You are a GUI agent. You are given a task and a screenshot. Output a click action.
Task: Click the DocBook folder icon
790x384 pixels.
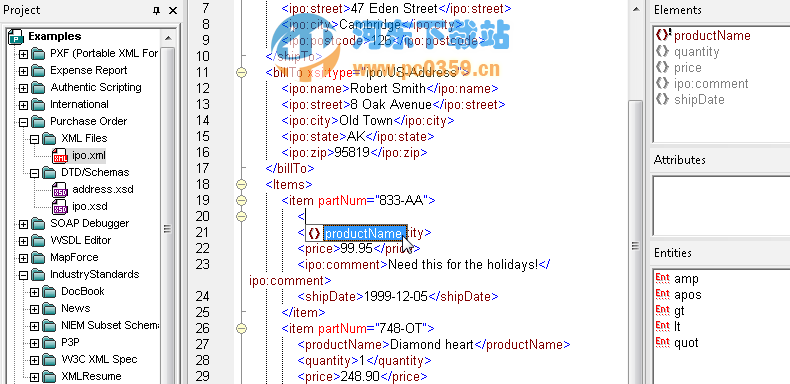49,292
